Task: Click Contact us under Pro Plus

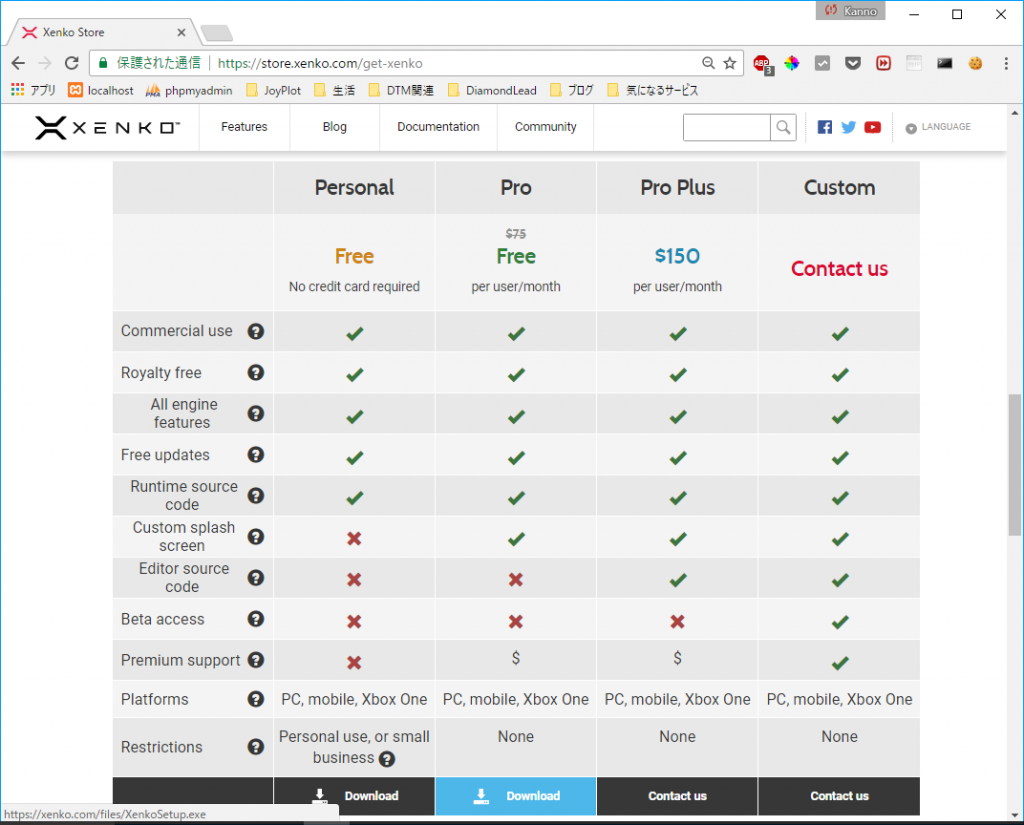Action: (677, 796)
